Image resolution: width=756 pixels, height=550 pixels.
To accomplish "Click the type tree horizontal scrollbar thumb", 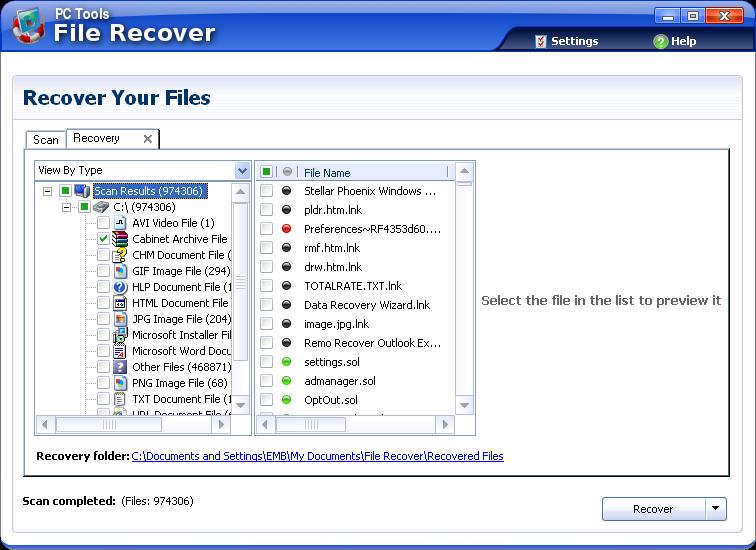I will click(x=109, y=425).
